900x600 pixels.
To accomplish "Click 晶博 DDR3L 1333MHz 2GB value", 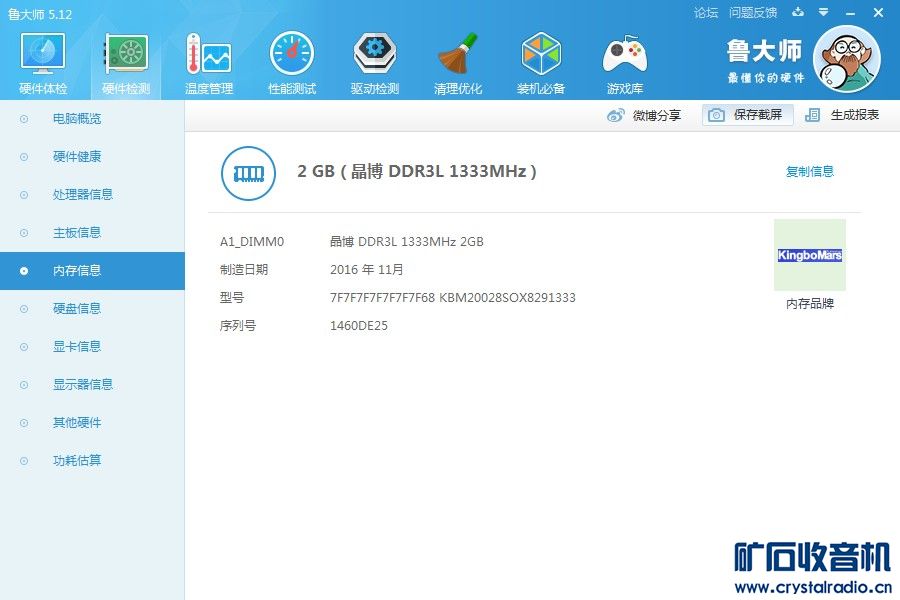I will (x=407, y=242).
